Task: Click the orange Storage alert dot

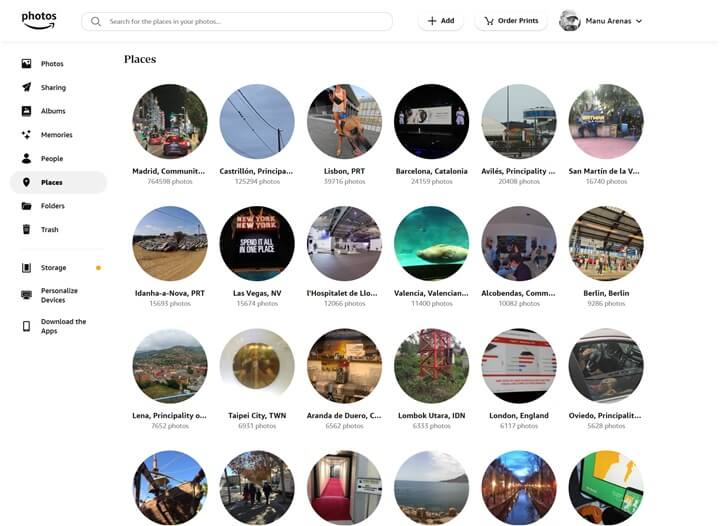Action: tap(98, 268)
